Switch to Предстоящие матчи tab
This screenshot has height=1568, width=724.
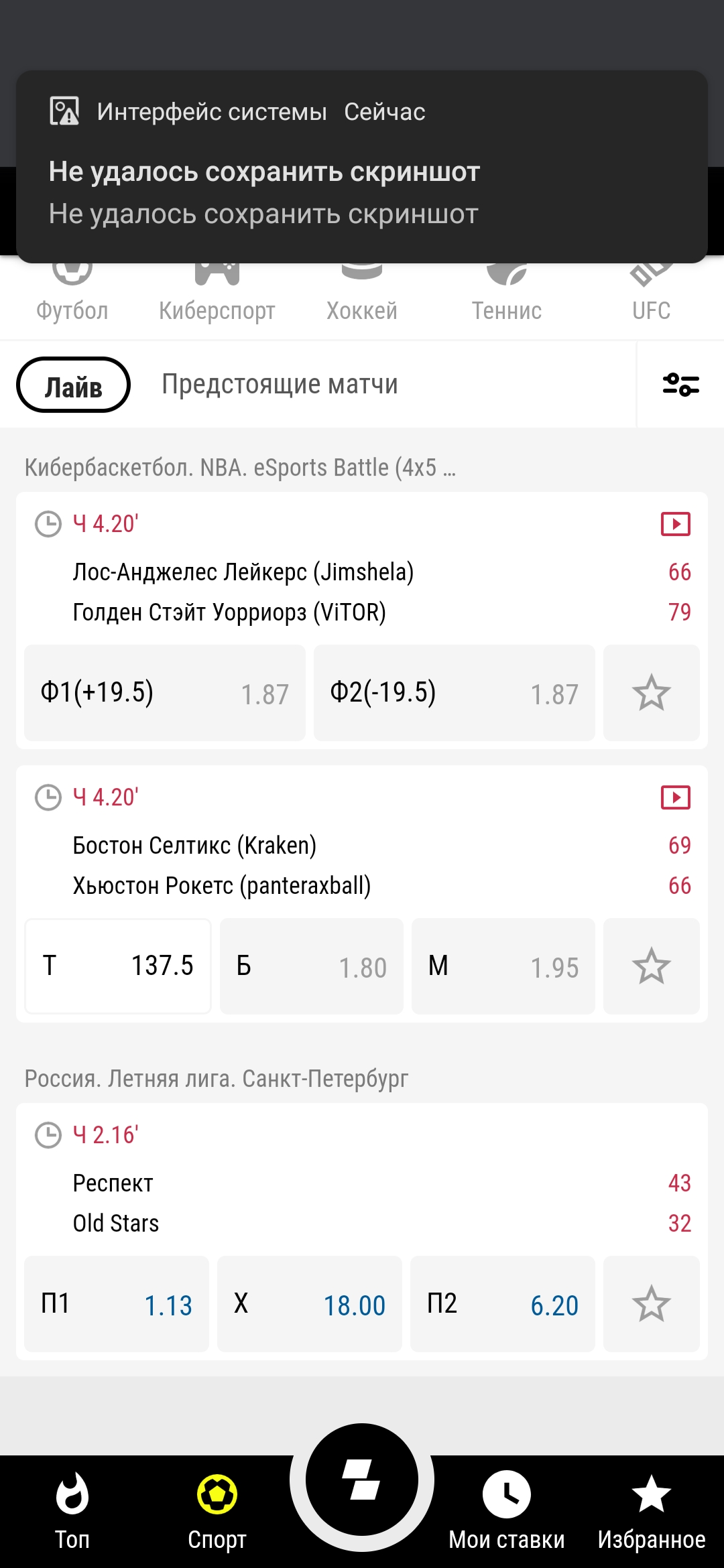tap(280, 385)
